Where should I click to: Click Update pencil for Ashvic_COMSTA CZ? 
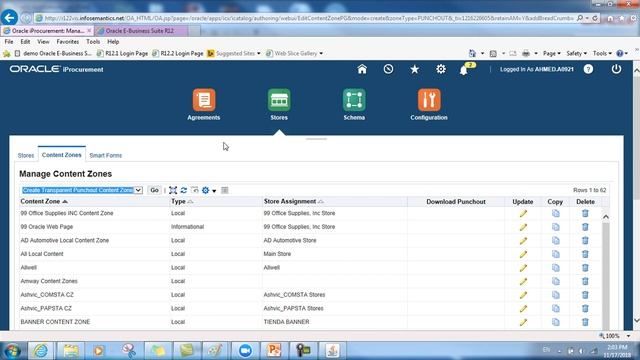click(x=523, y=295)
